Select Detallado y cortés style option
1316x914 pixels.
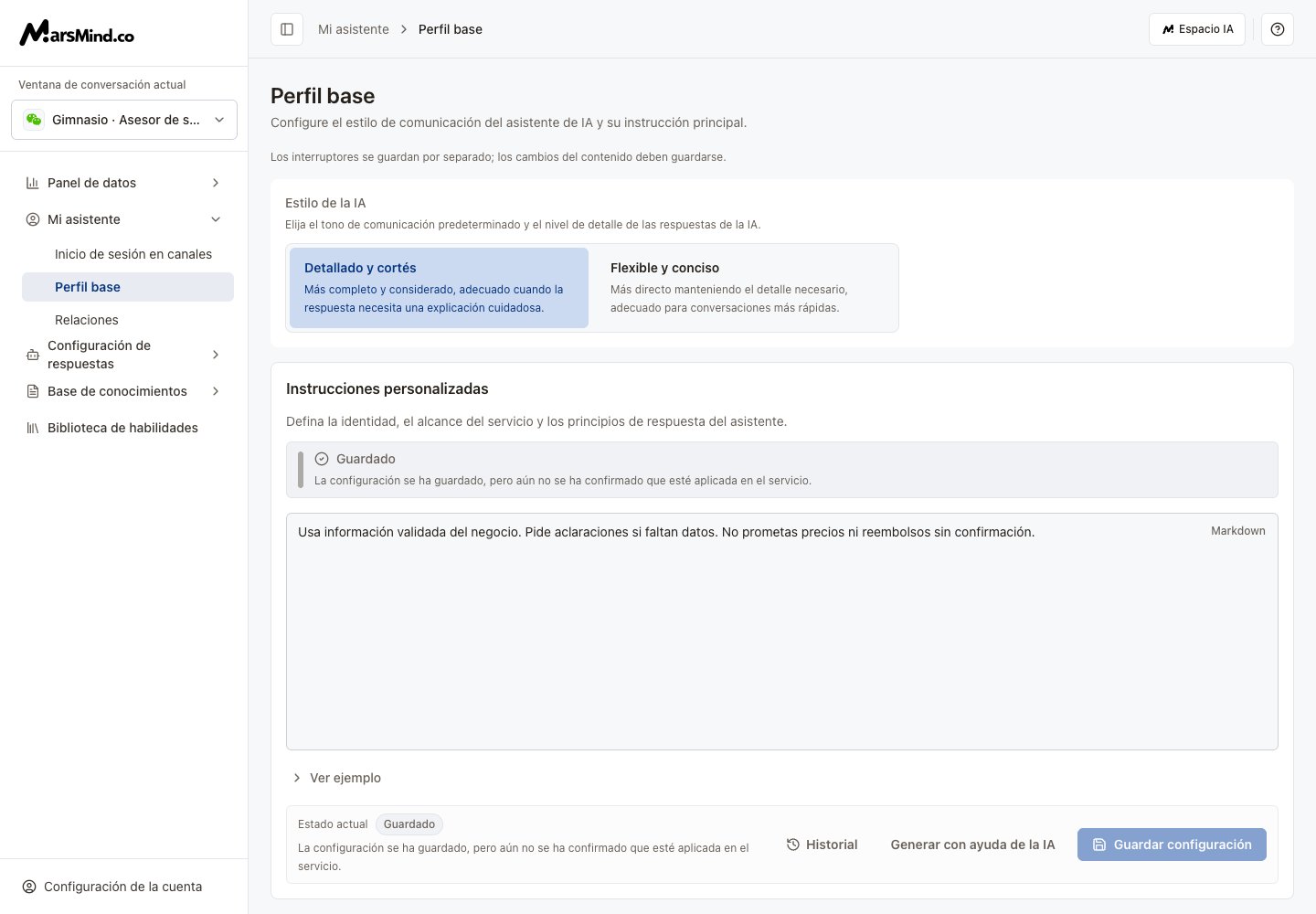coord(439,288)
